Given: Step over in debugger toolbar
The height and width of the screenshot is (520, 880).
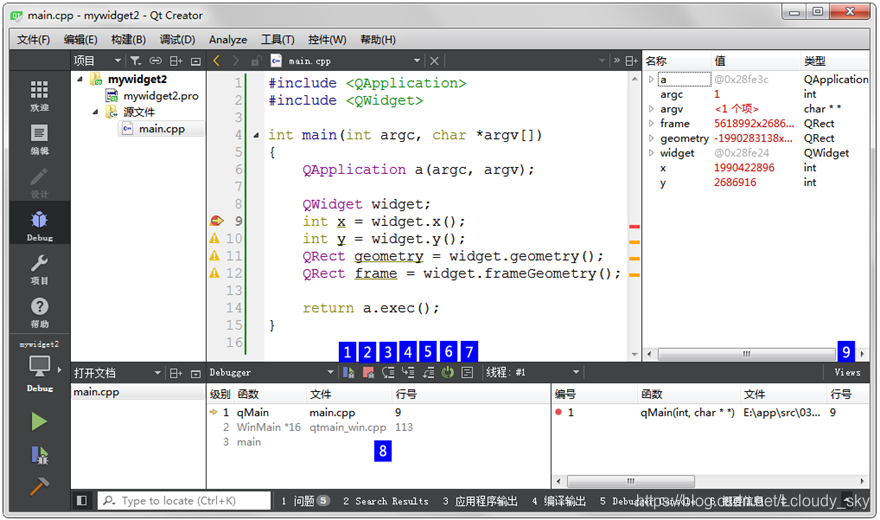Looking at the screenshot, I should 388,372.
